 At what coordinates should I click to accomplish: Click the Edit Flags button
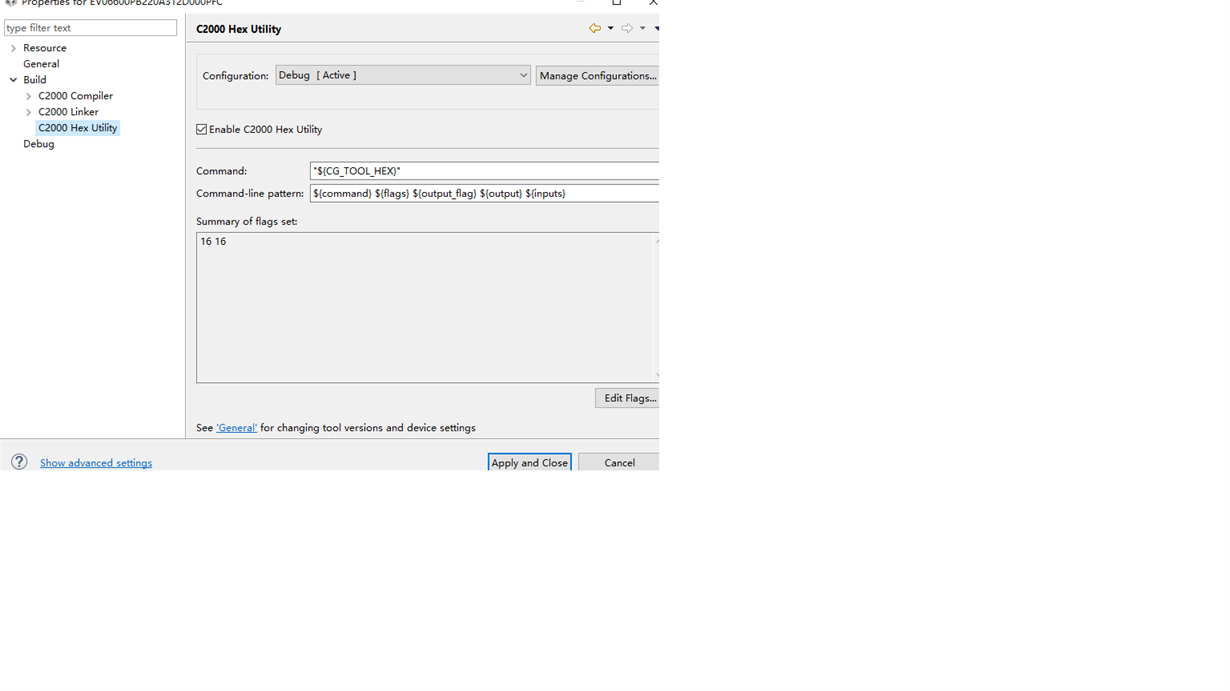pos(628,398)
